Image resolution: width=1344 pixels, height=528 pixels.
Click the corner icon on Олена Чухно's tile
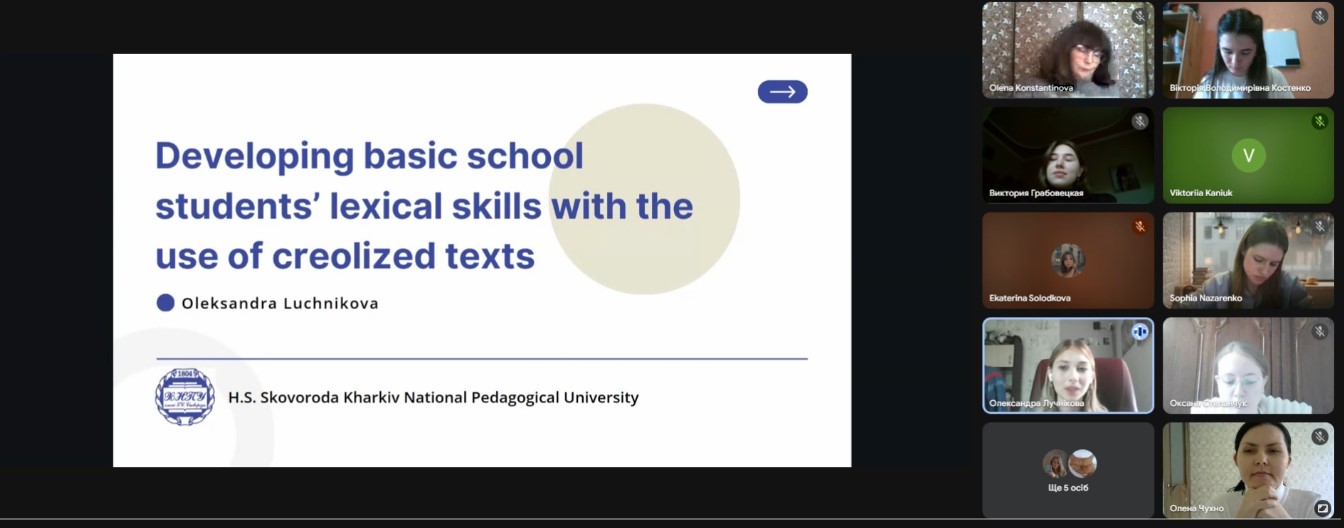pyautogui.click(x=1322, y=508)
